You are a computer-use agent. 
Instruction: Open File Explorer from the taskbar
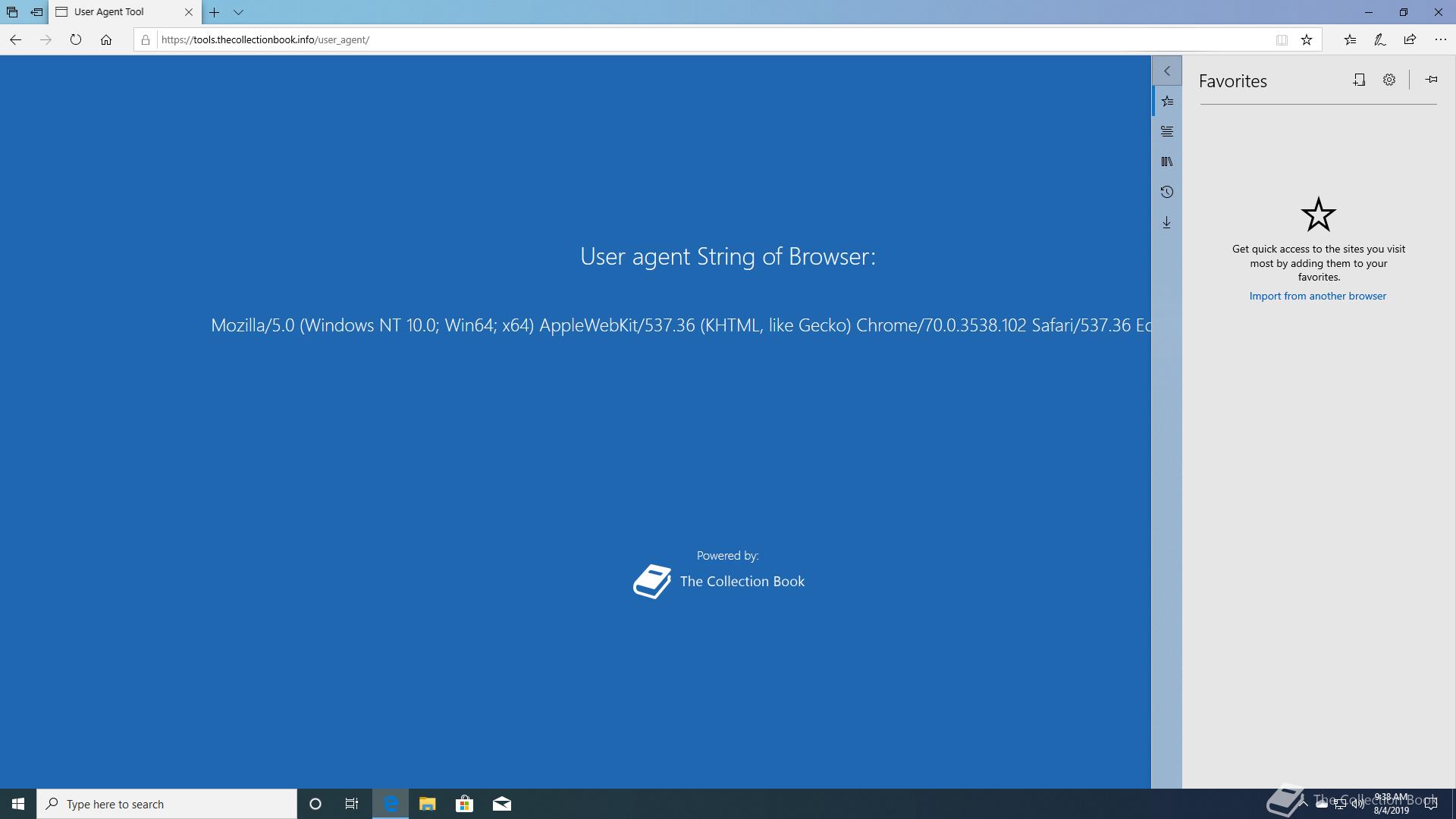[428, 804]
